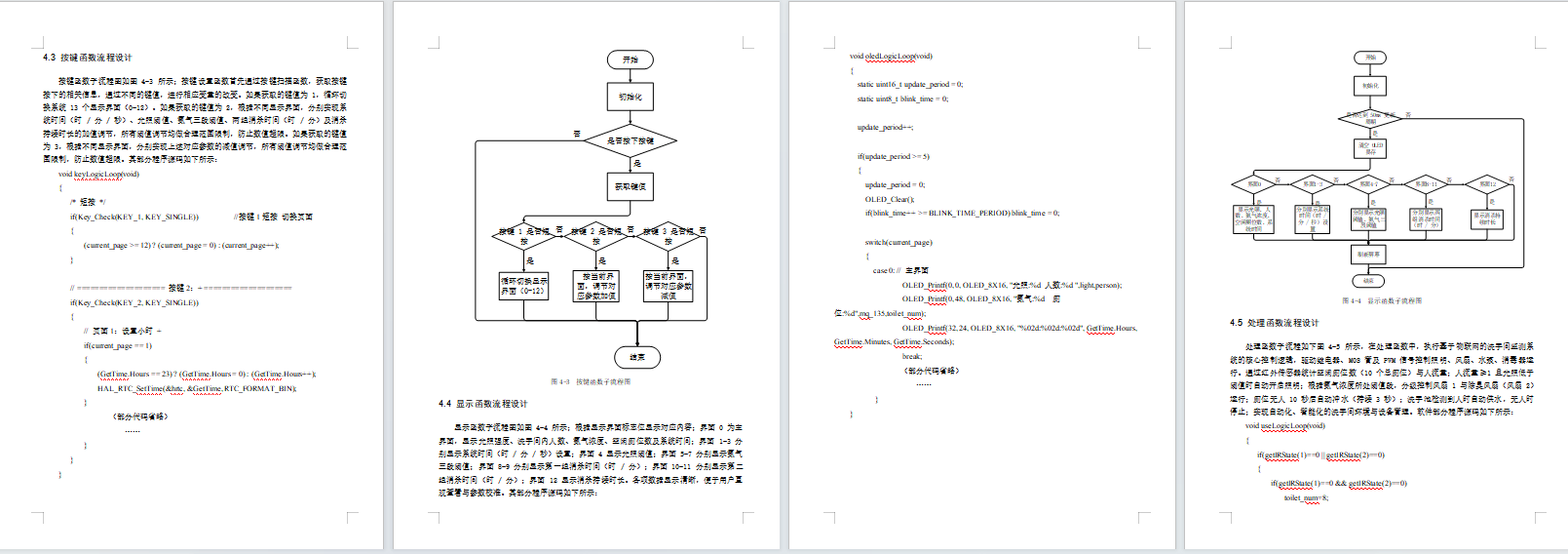Click the line containing 'BLINK_TIME_PERIOD'

coord(962,213)
